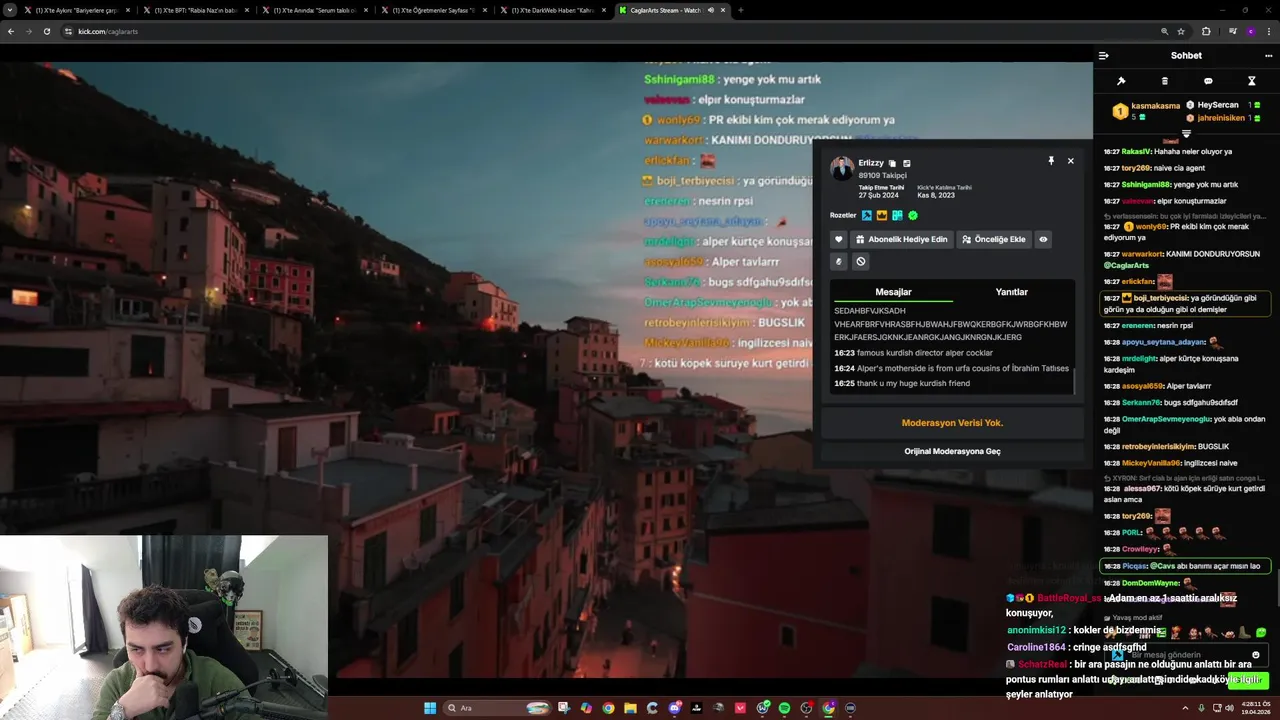
Task: Click Orijinal Moderasyona Geç button
Action: click(952, 451)
